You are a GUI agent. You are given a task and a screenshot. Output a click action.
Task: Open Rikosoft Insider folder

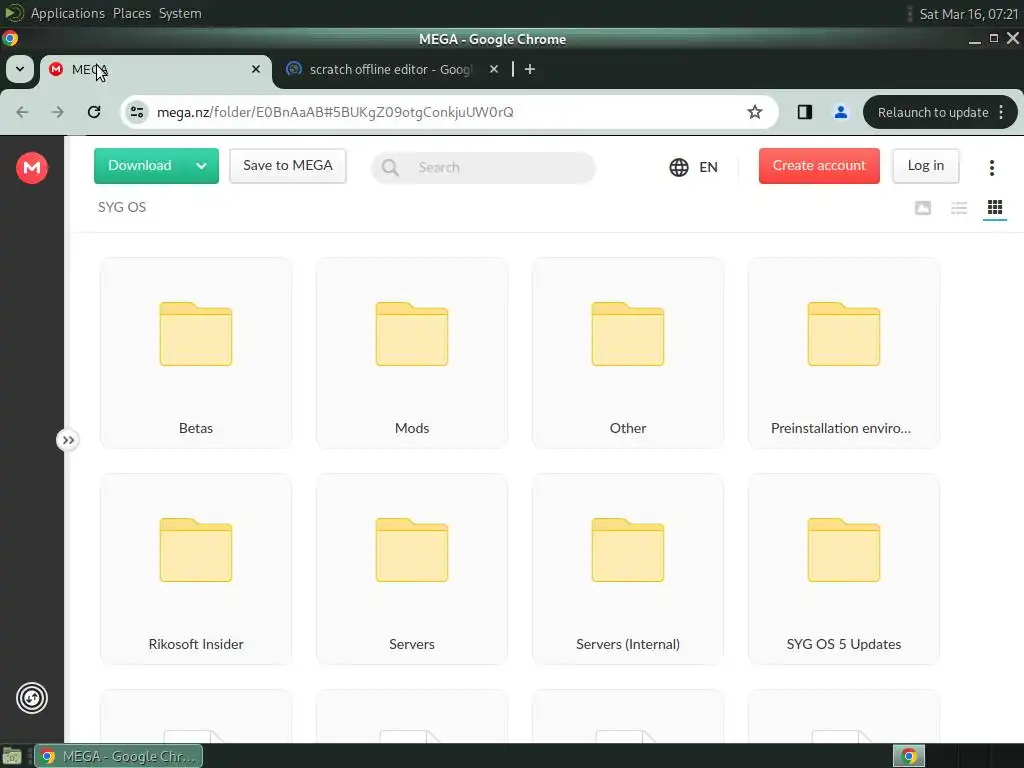coord(196,569)
